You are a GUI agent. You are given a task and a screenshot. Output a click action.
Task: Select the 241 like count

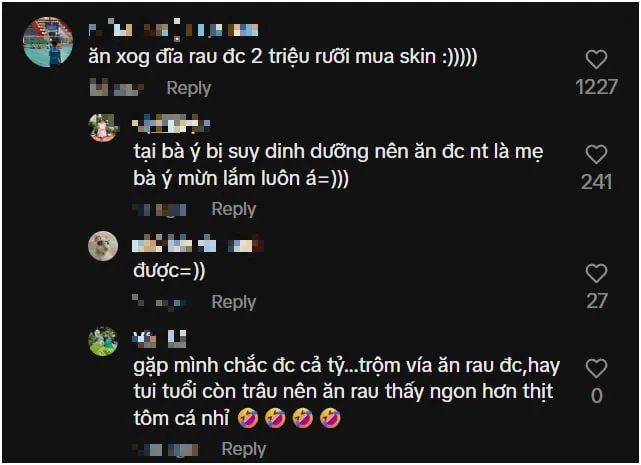(x=596, y=182)
